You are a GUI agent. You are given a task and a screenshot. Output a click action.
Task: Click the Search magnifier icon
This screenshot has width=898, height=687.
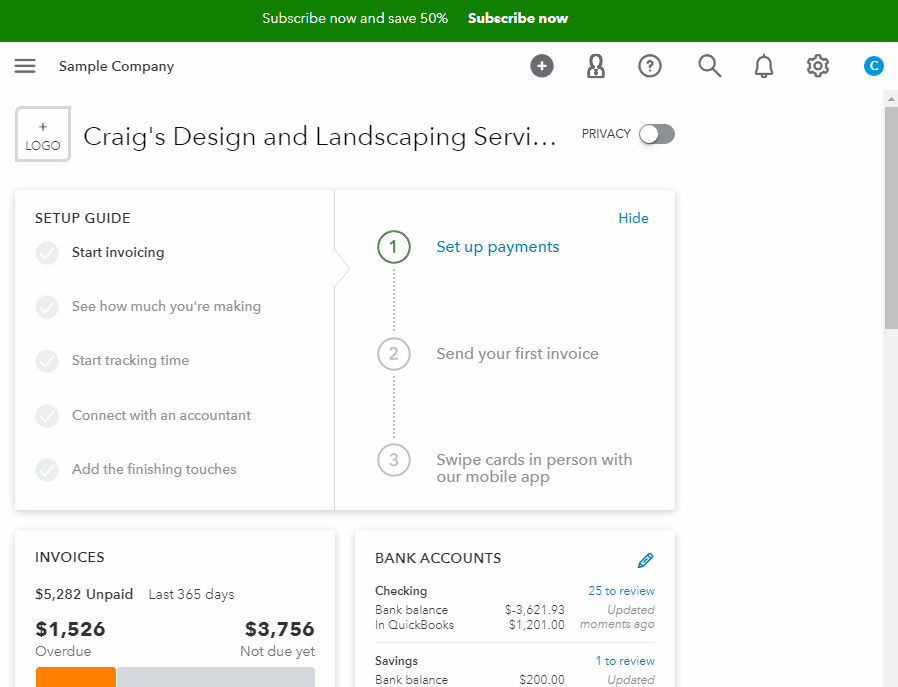(x=710, y=66)
